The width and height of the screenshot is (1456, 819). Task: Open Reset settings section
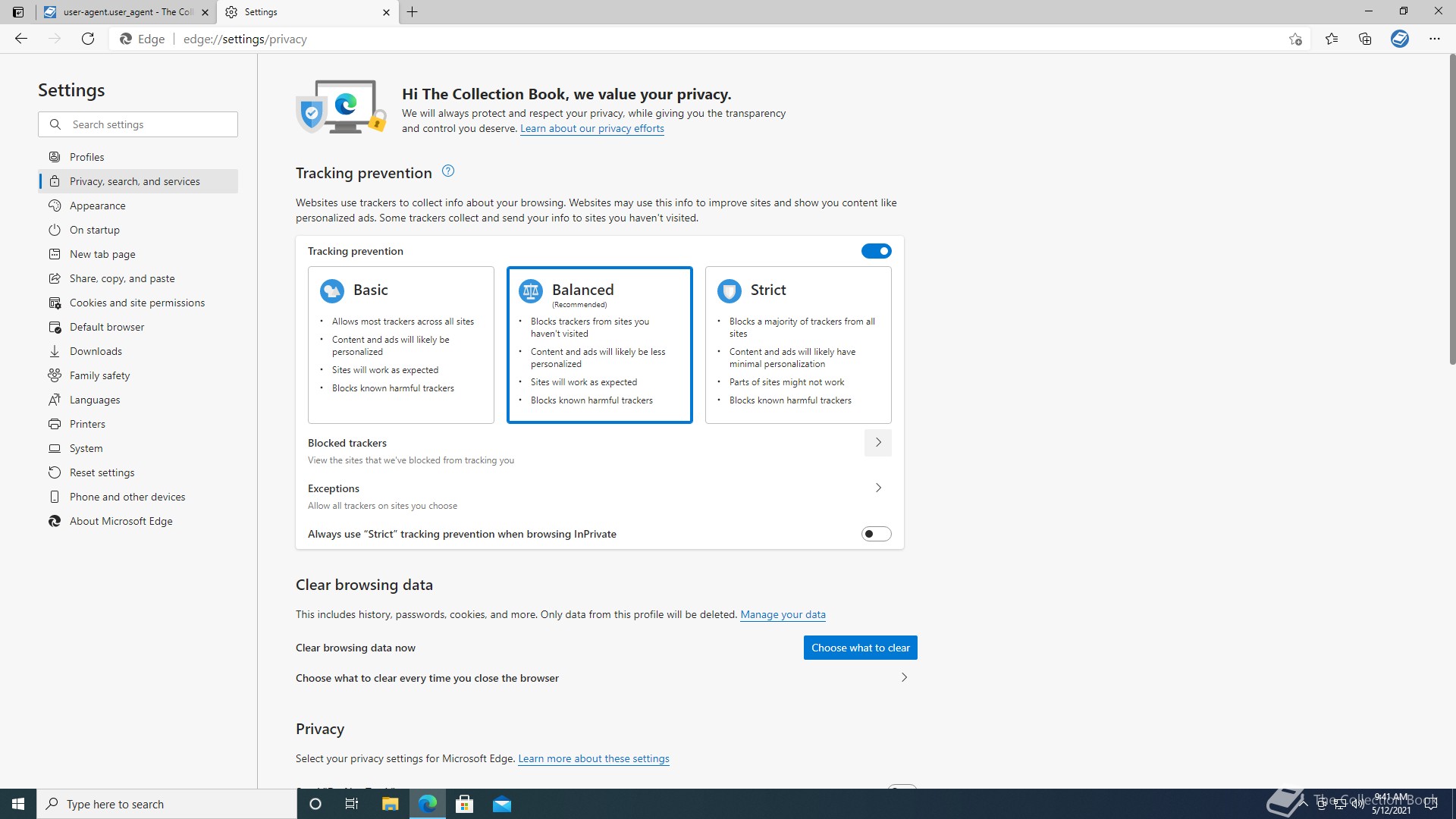point(138,472)
